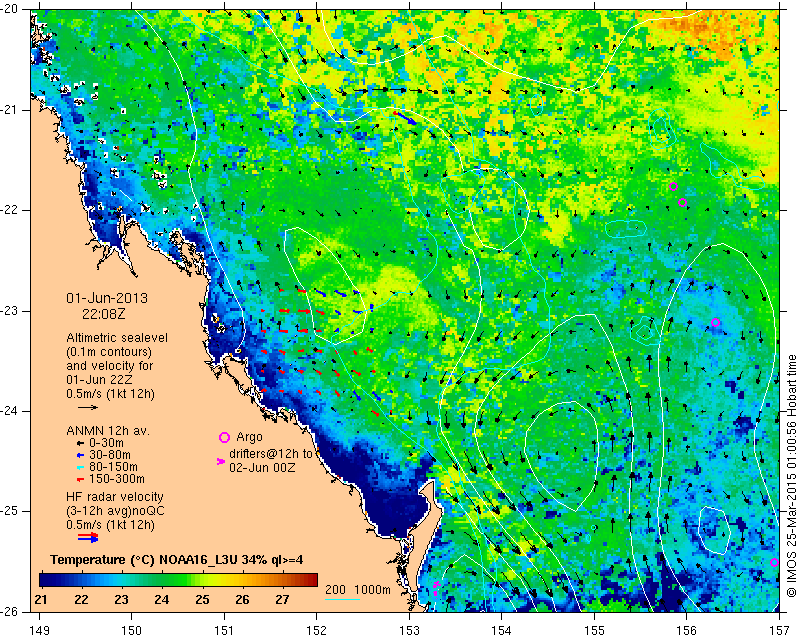Click the '80-150m' depth label

[x=112, y=467]
